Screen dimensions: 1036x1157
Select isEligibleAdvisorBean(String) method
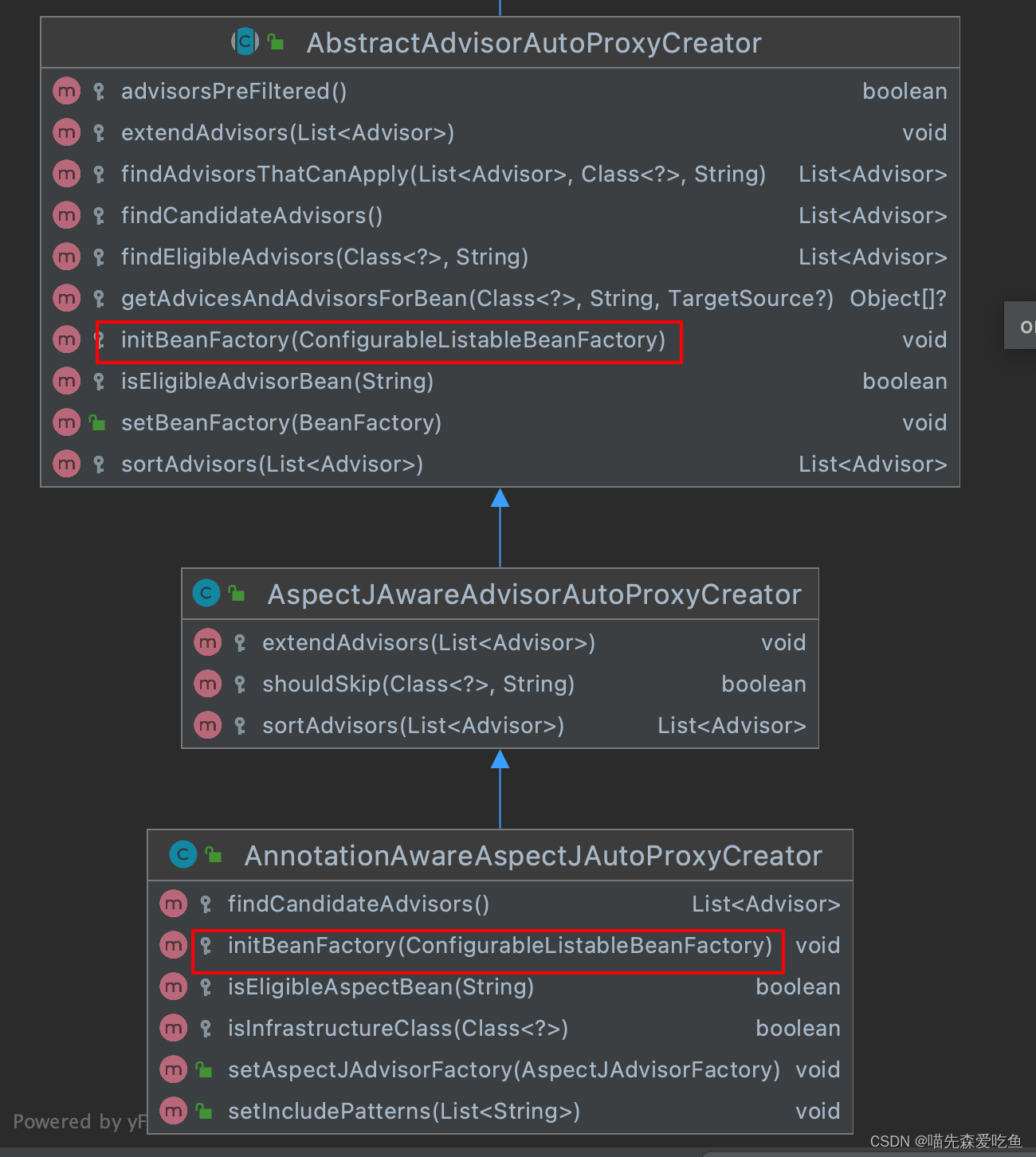(277, 381)
